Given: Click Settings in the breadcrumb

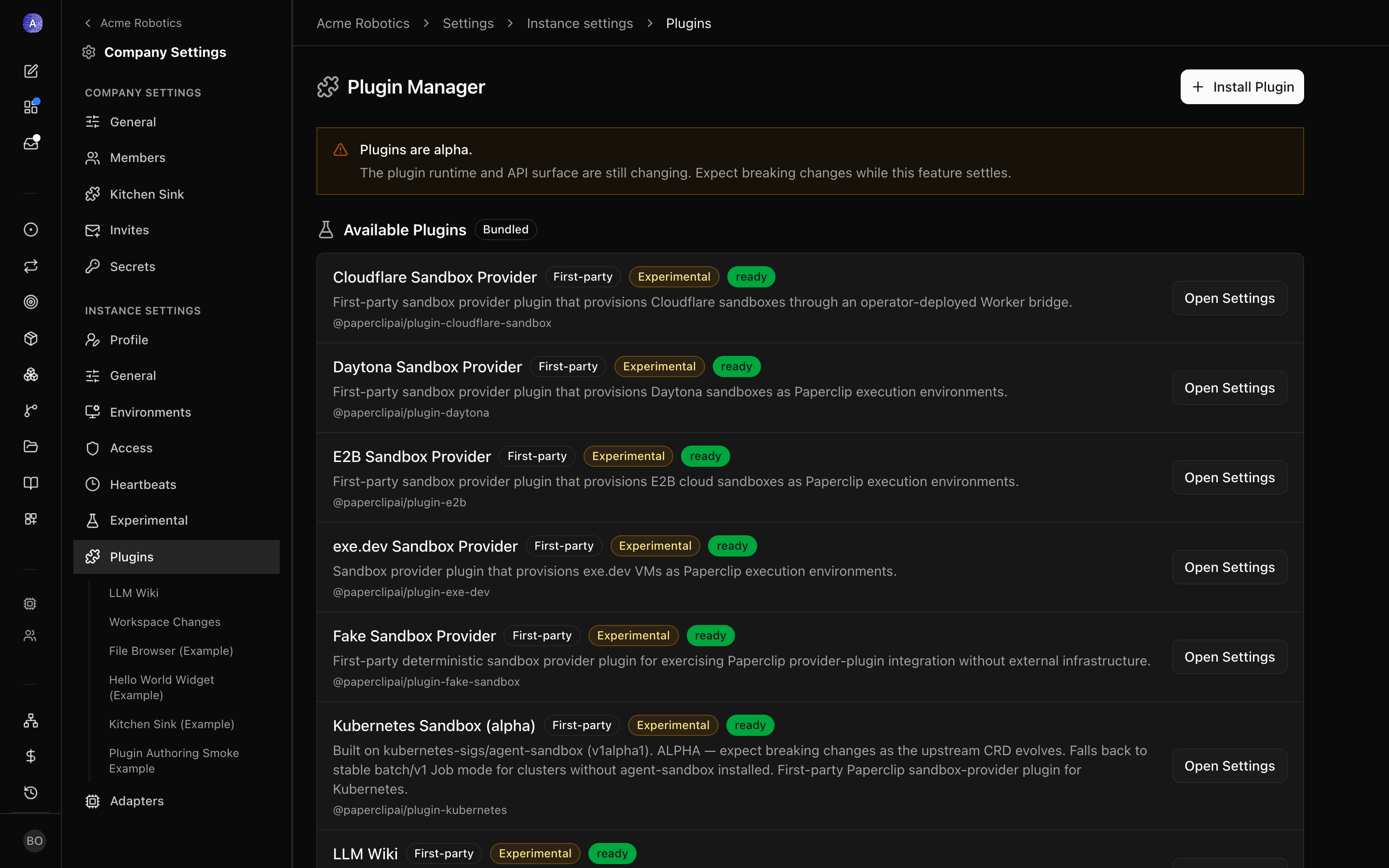Looking at the screenshot, I should 468,23.
